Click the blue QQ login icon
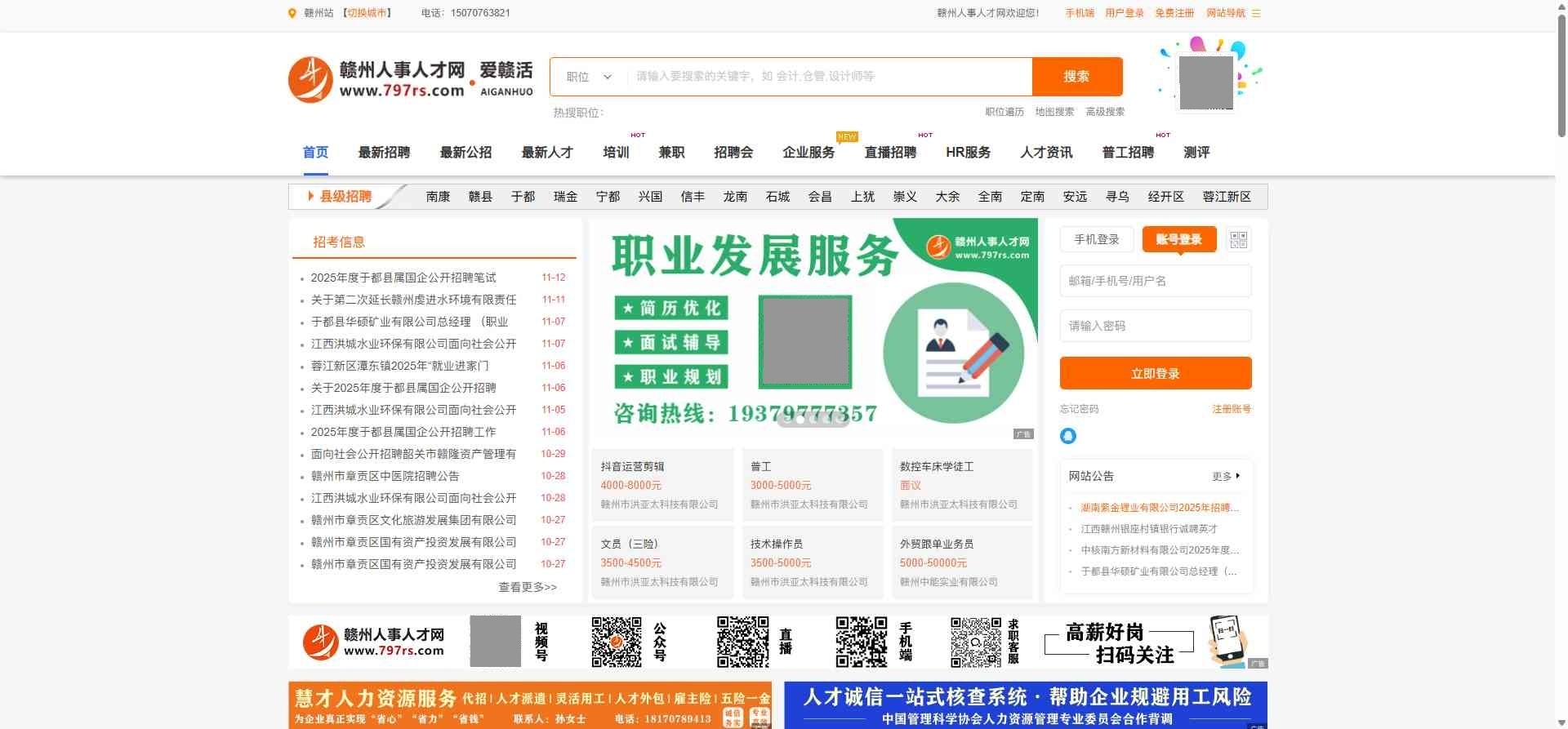The image size is (1568, 729). [x=1067, y=436]
